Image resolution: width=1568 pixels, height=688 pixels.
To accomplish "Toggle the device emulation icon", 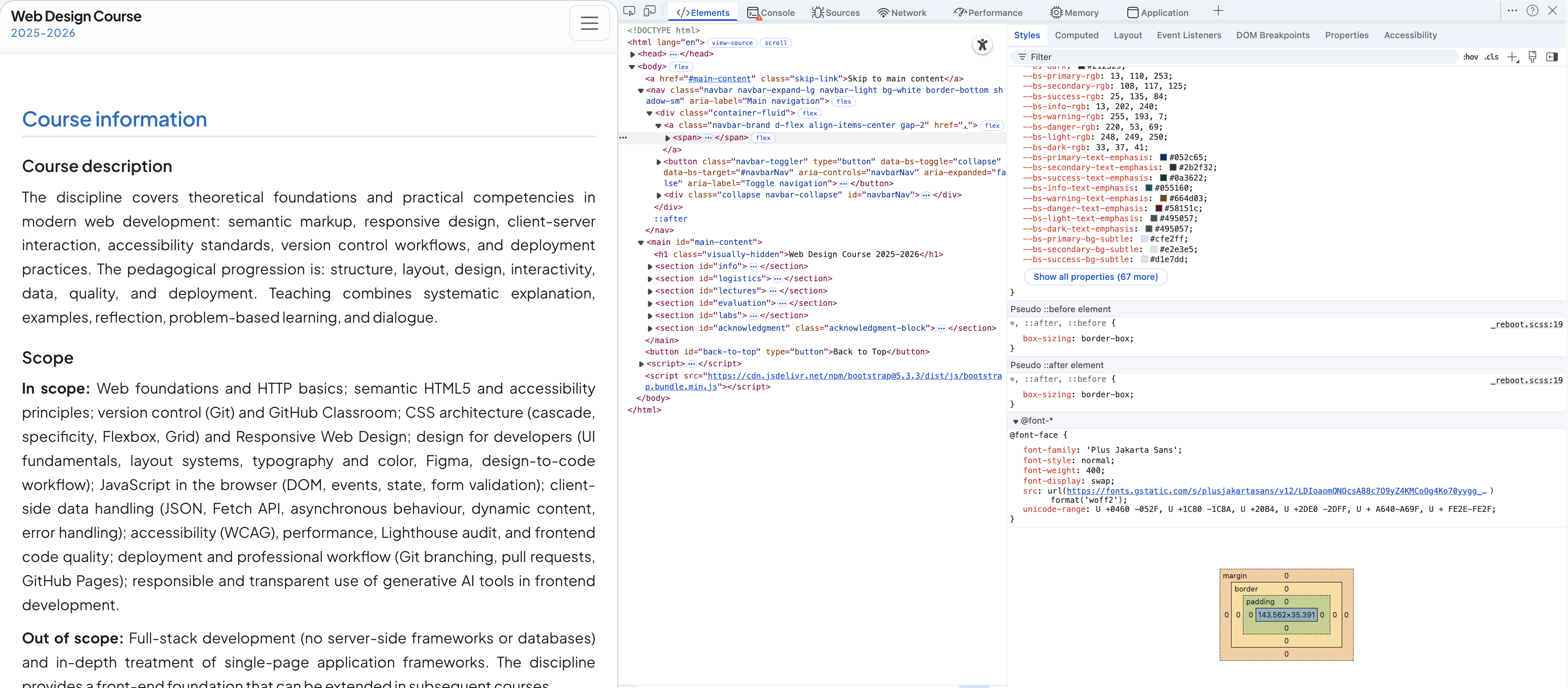I will [x=650, y=11].
